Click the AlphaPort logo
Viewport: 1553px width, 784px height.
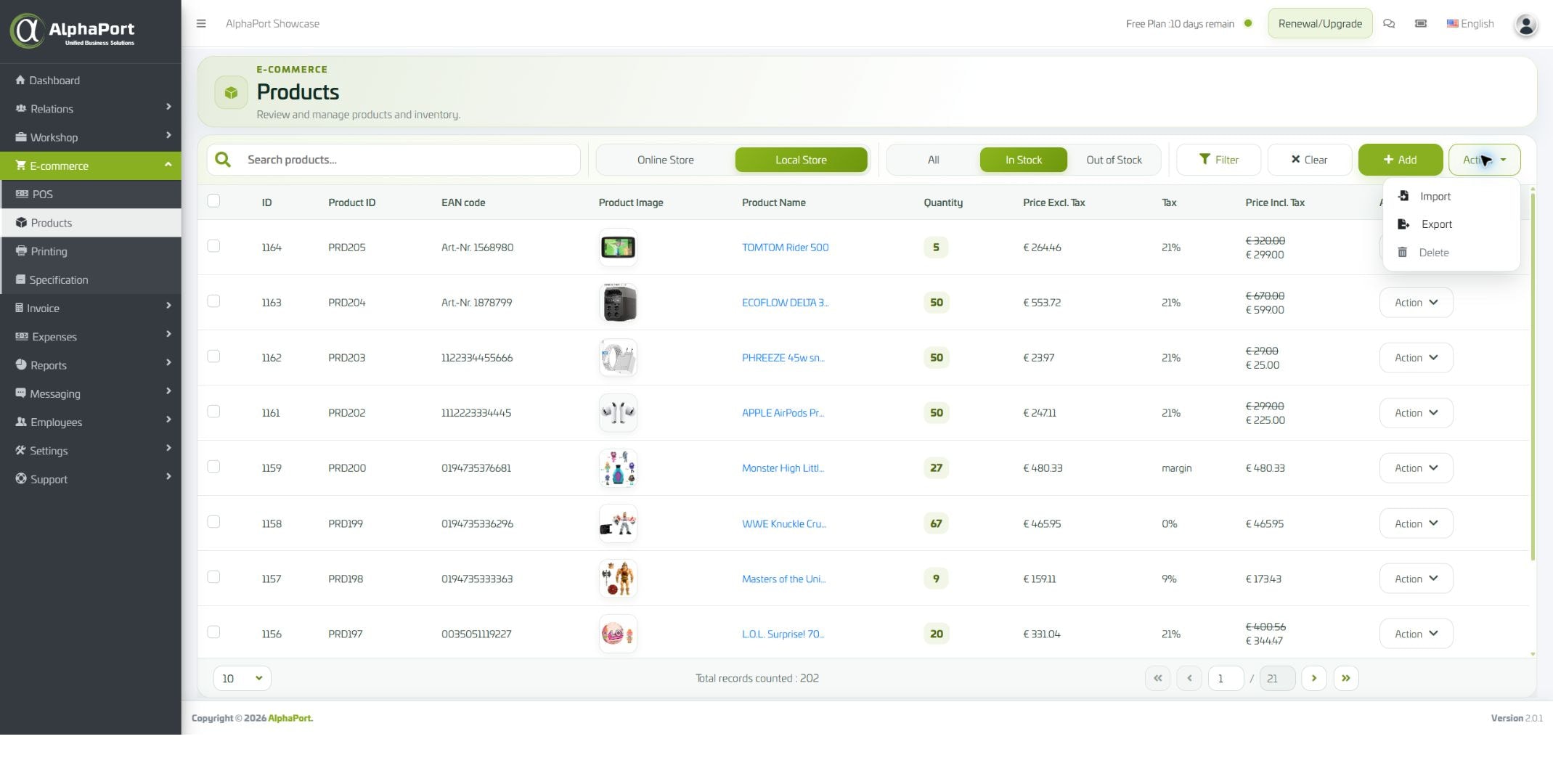click(73, 30)
